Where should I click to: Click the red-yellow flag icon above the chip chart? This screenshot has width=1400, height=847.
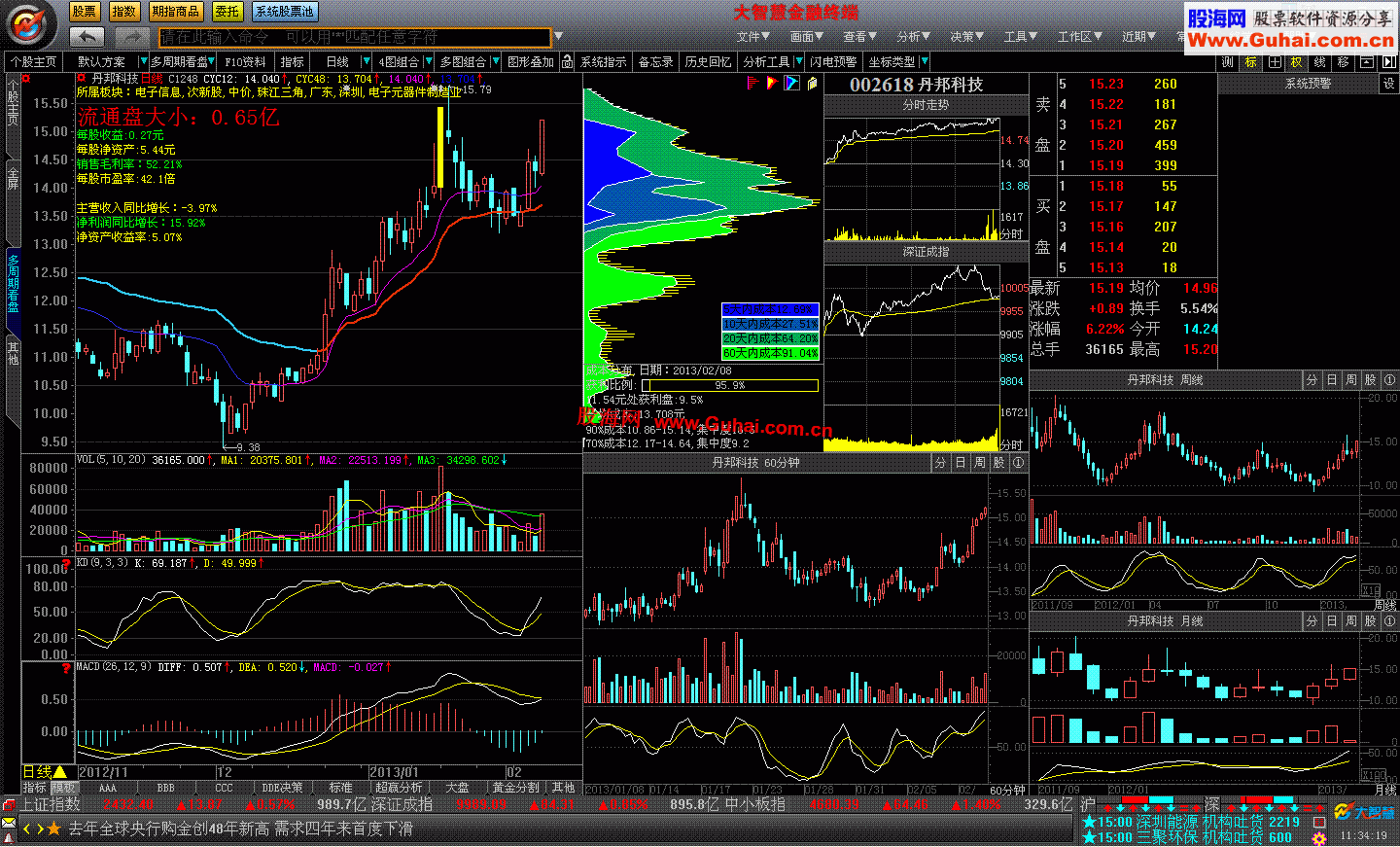click(771, 83)
